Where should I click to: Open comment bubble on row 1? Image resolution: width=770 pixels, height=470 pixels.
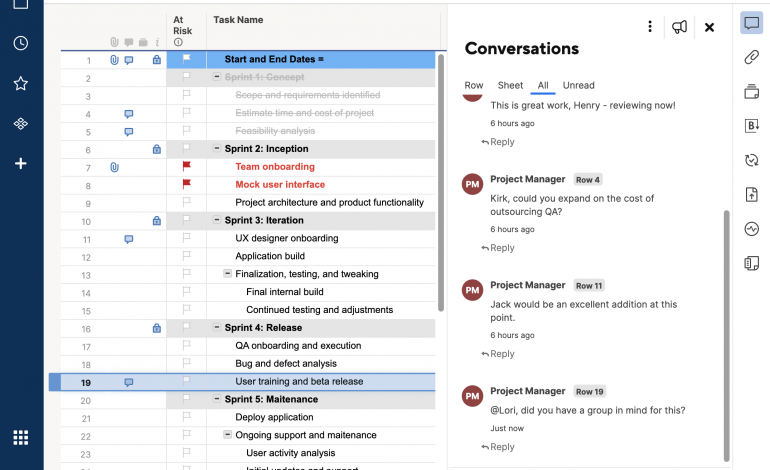129,60
